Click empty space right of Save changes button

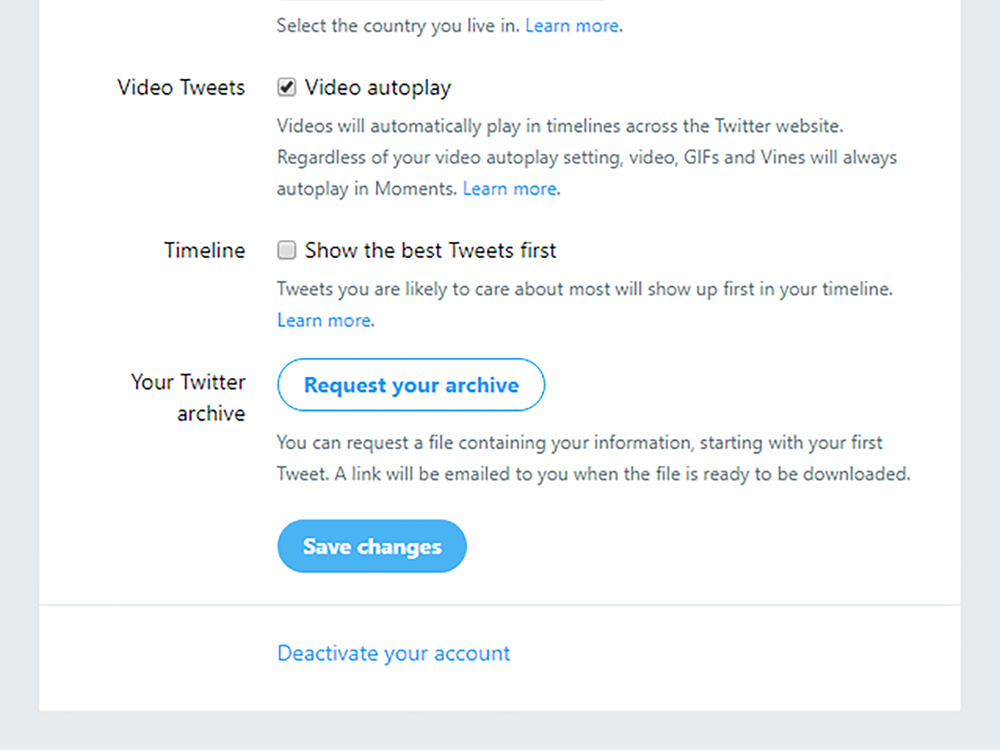702,546
